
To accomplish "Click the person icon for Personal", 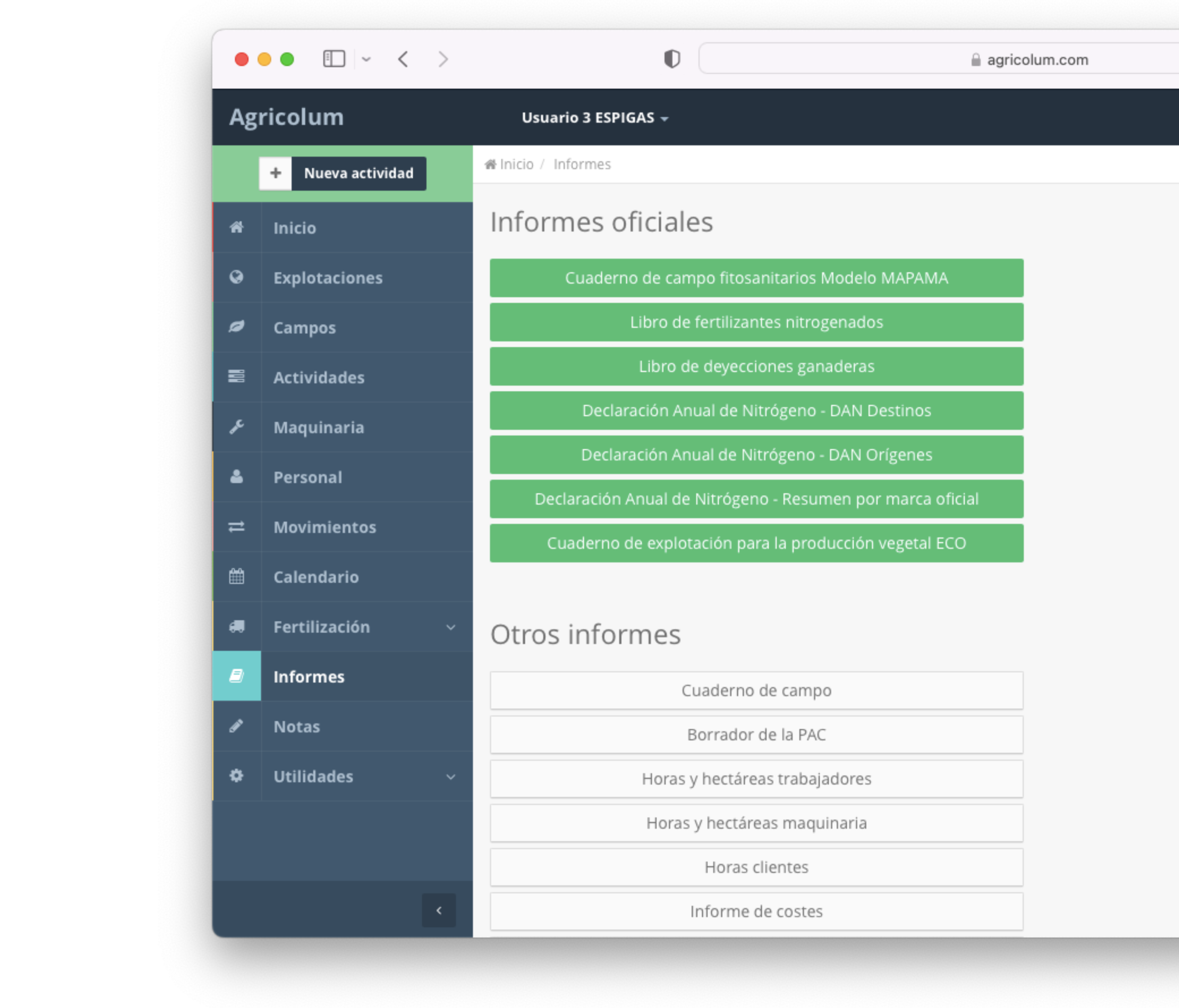I will pos(237,477).
